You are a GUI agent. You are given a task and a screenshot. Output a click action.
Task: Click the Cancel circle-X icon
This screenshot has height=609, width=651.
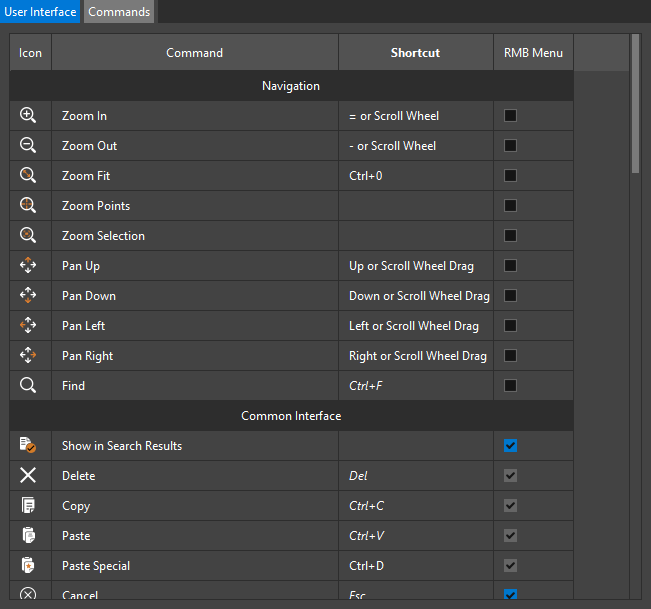[x=28, y=594]
